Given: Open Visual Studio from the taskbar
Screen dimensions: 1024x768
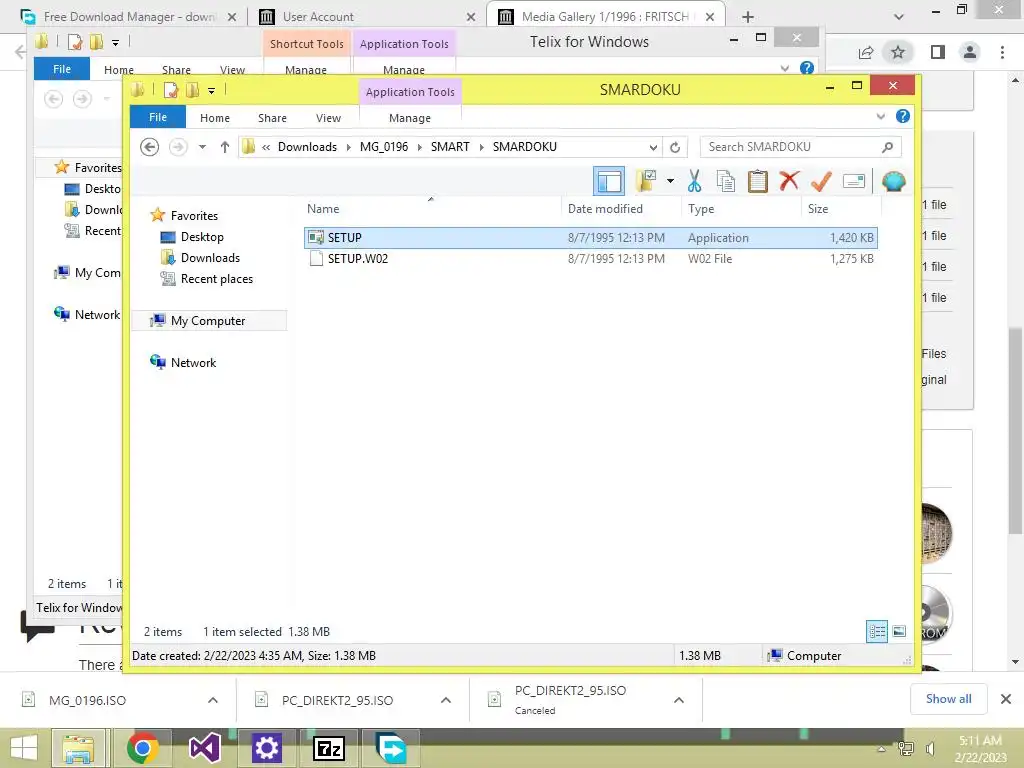Looking at the screenshot, I should coord(204,748).
